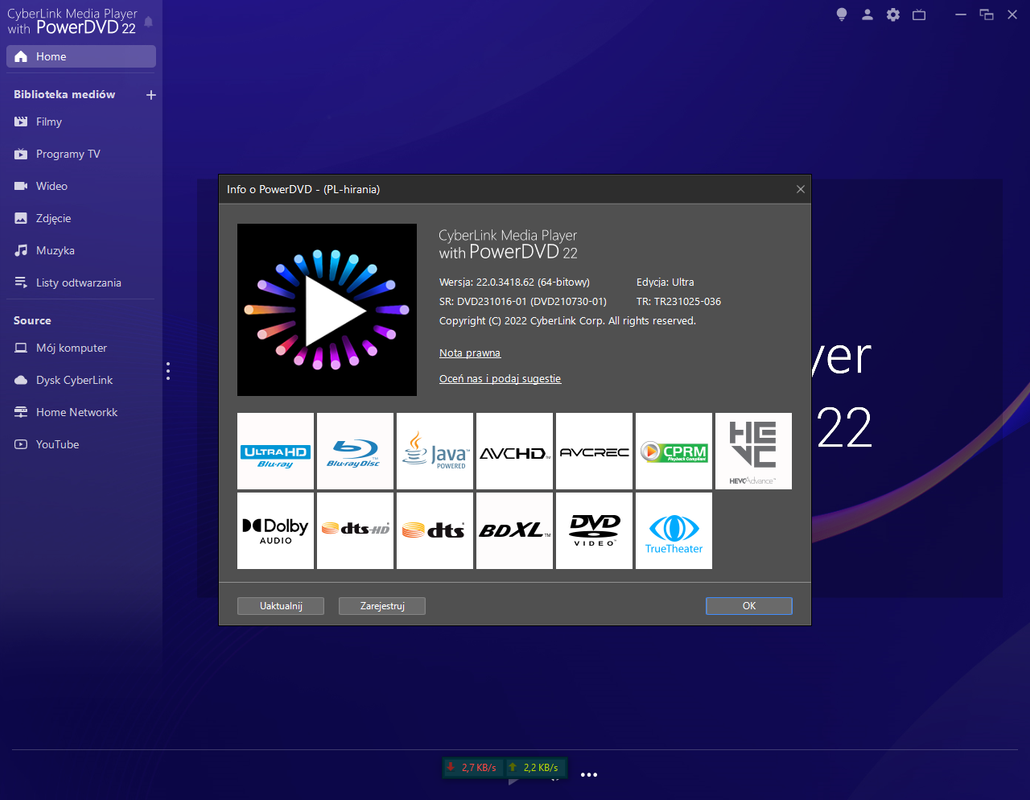Open settings gear icon
This screenshot has width=1030, height=800.
893,14
